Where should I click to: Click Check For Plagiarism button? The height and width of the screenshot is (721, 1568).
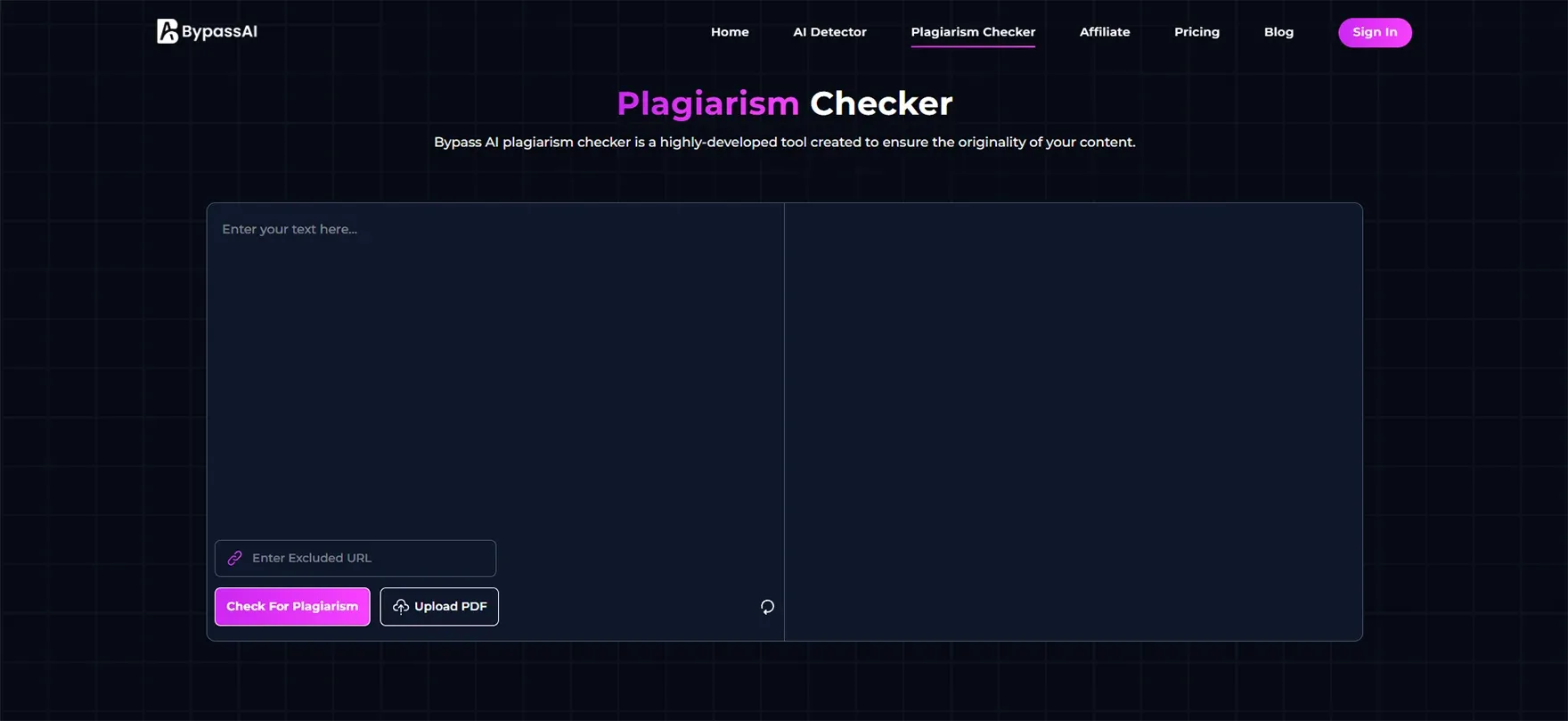[292, 606]
